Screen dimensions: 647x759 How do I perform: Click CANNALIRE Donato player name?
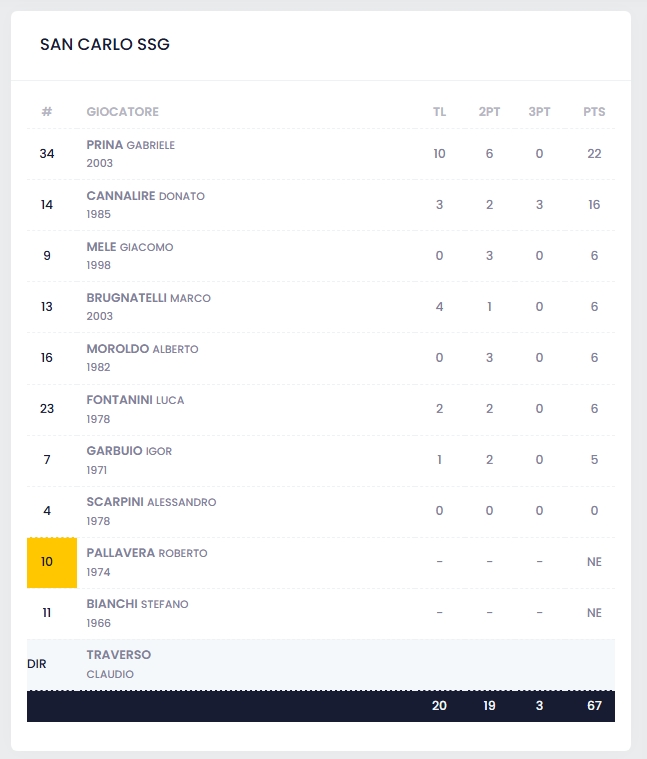[x=145, y=196]
